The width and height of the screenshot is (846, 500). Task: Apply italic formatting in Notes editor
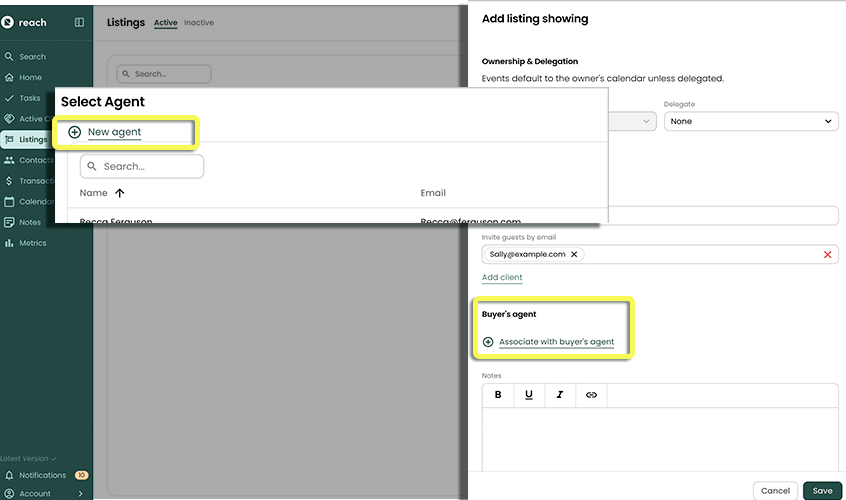click(x=560, y=395)
